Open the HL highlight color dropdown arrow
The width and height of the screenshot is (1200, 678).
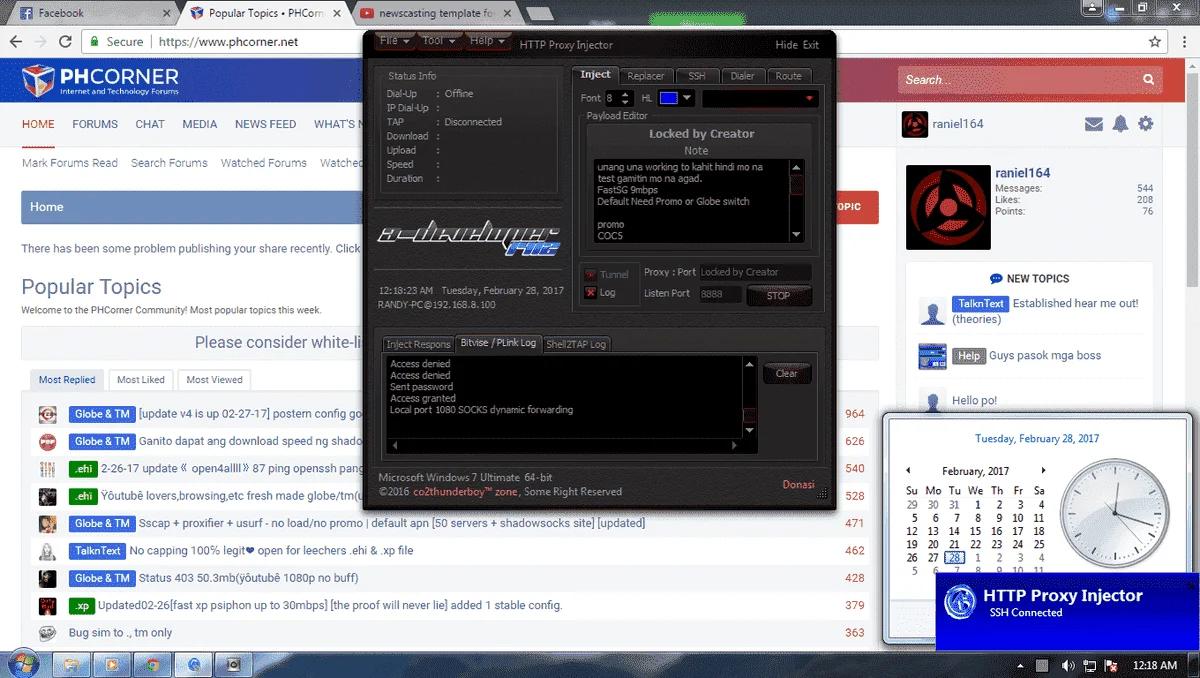click(x=687, y=98)
